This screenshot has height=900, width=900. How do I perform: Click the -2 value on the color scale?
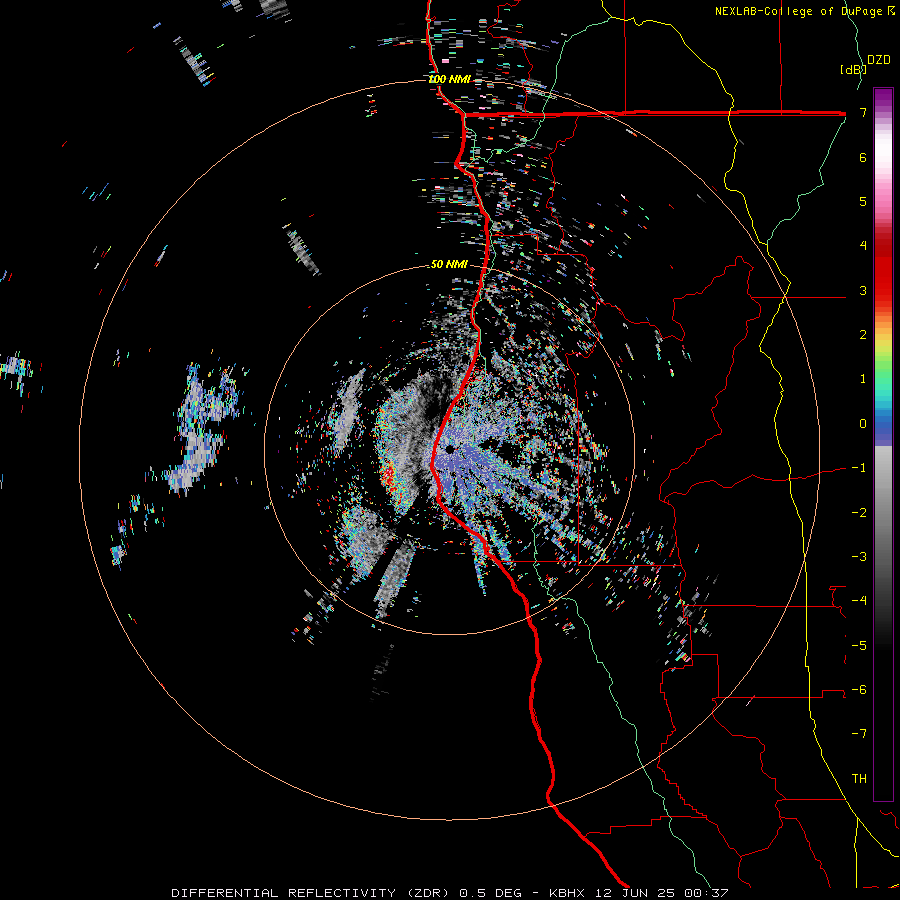click(x=859, y=513)
